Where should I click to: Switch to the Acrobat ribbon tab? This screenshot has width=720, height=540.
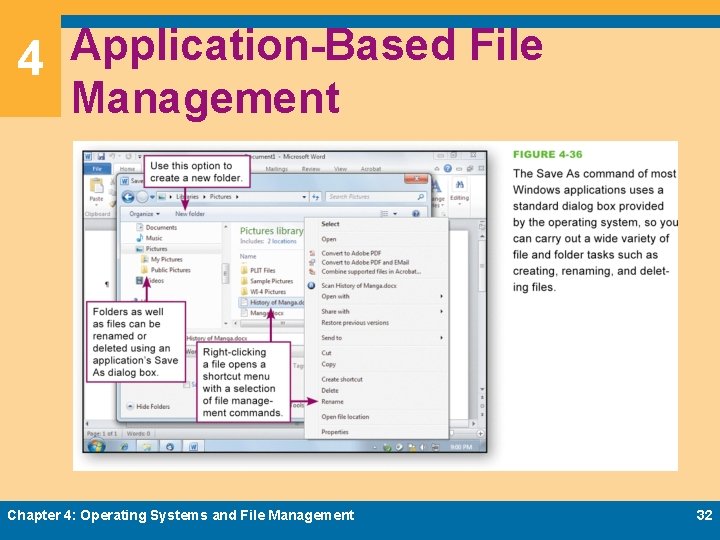click(371, 169)
